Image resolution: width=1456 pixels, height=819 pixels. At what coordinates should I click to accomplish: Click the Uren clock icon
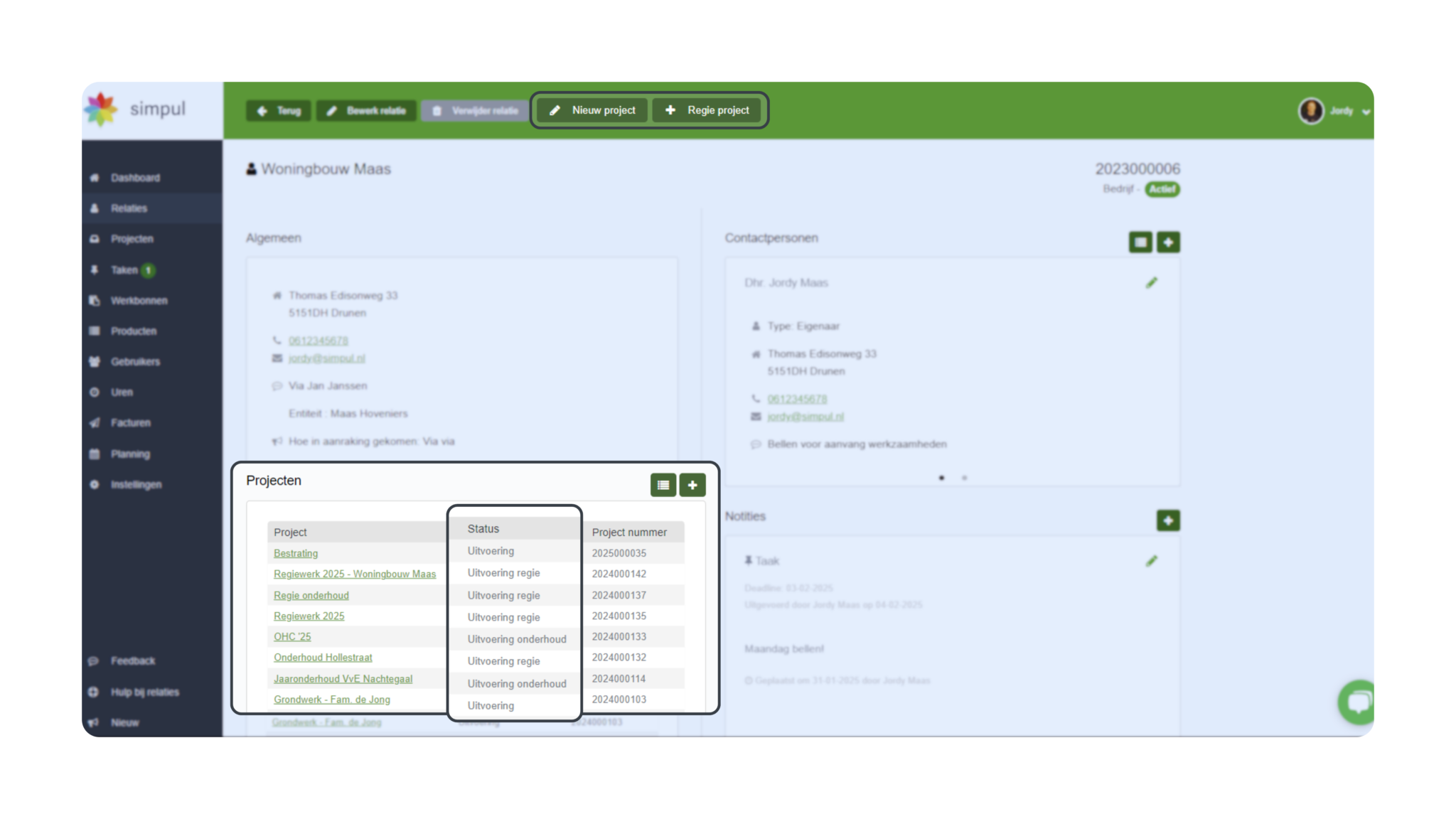point(95,392)
